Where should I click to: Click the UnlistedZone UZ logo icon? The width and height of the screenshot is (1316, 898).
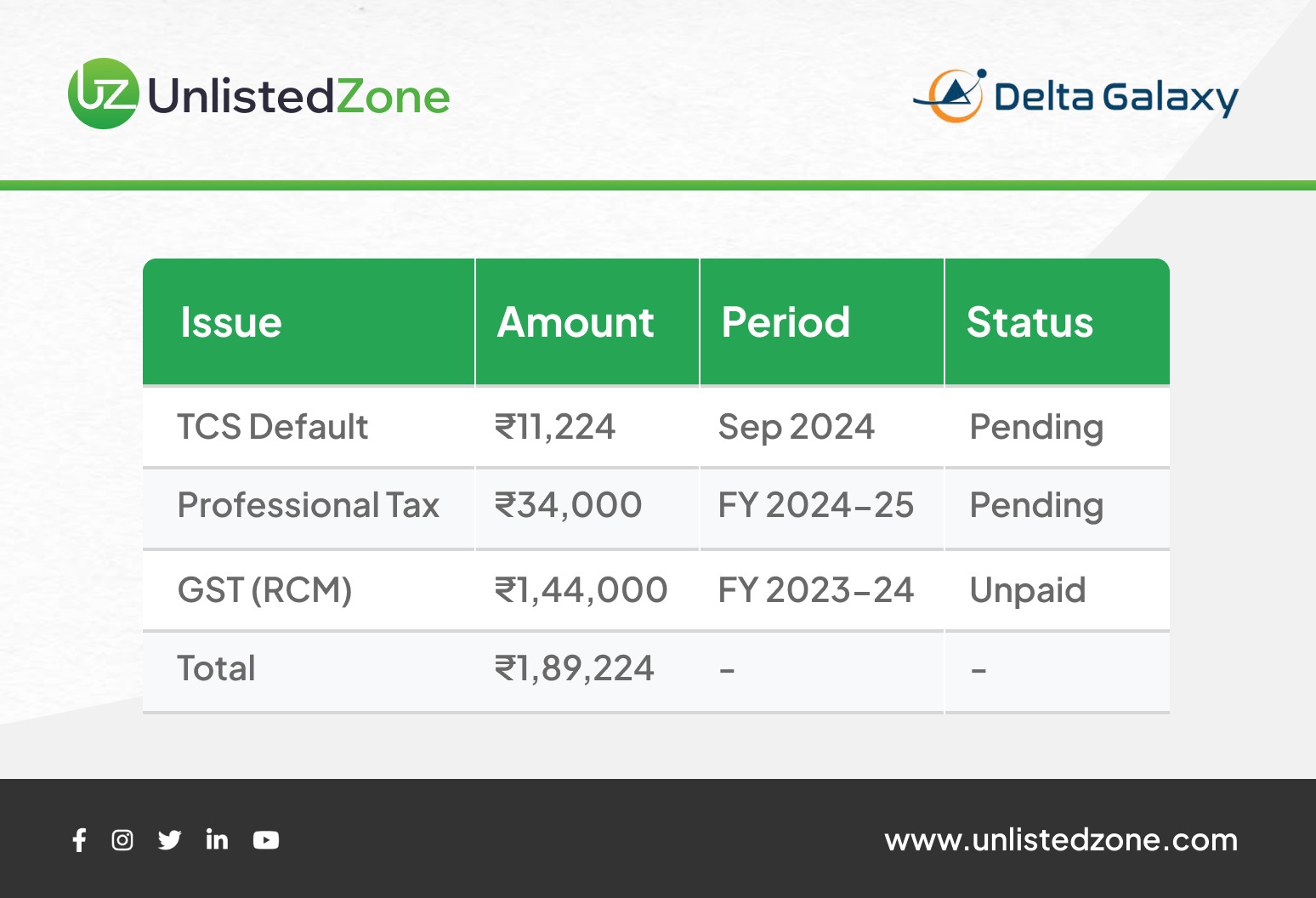coord(103,94)
